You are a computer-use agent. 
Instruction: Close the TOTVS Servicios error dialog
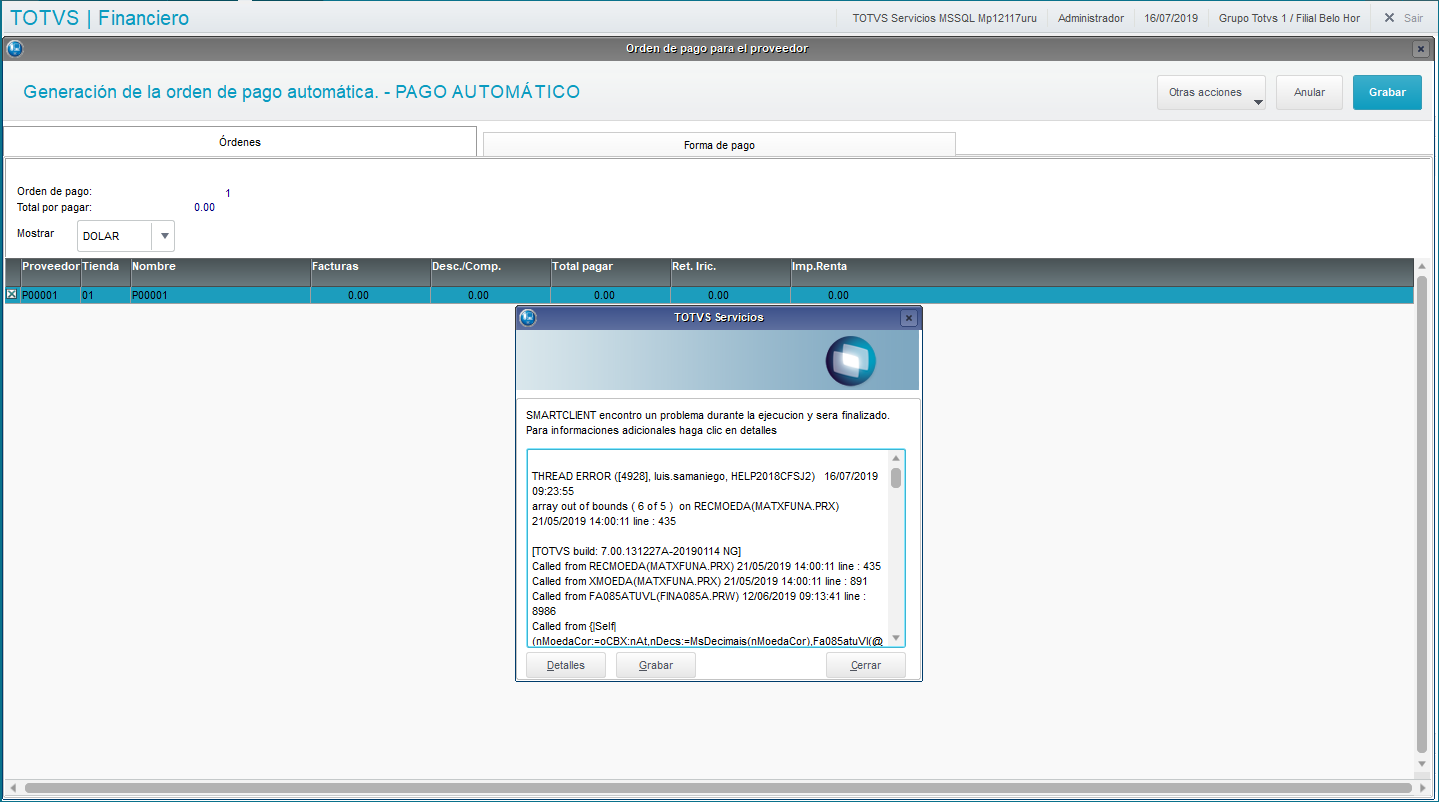908,318
